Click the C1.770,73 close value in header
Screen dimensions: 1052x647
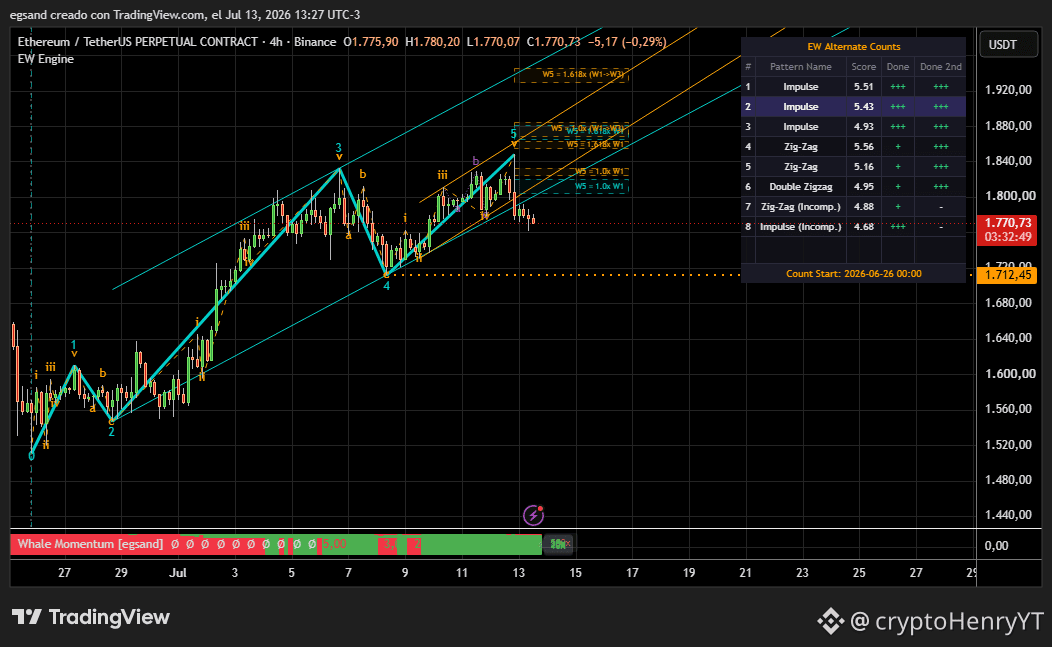click(554, 42)
